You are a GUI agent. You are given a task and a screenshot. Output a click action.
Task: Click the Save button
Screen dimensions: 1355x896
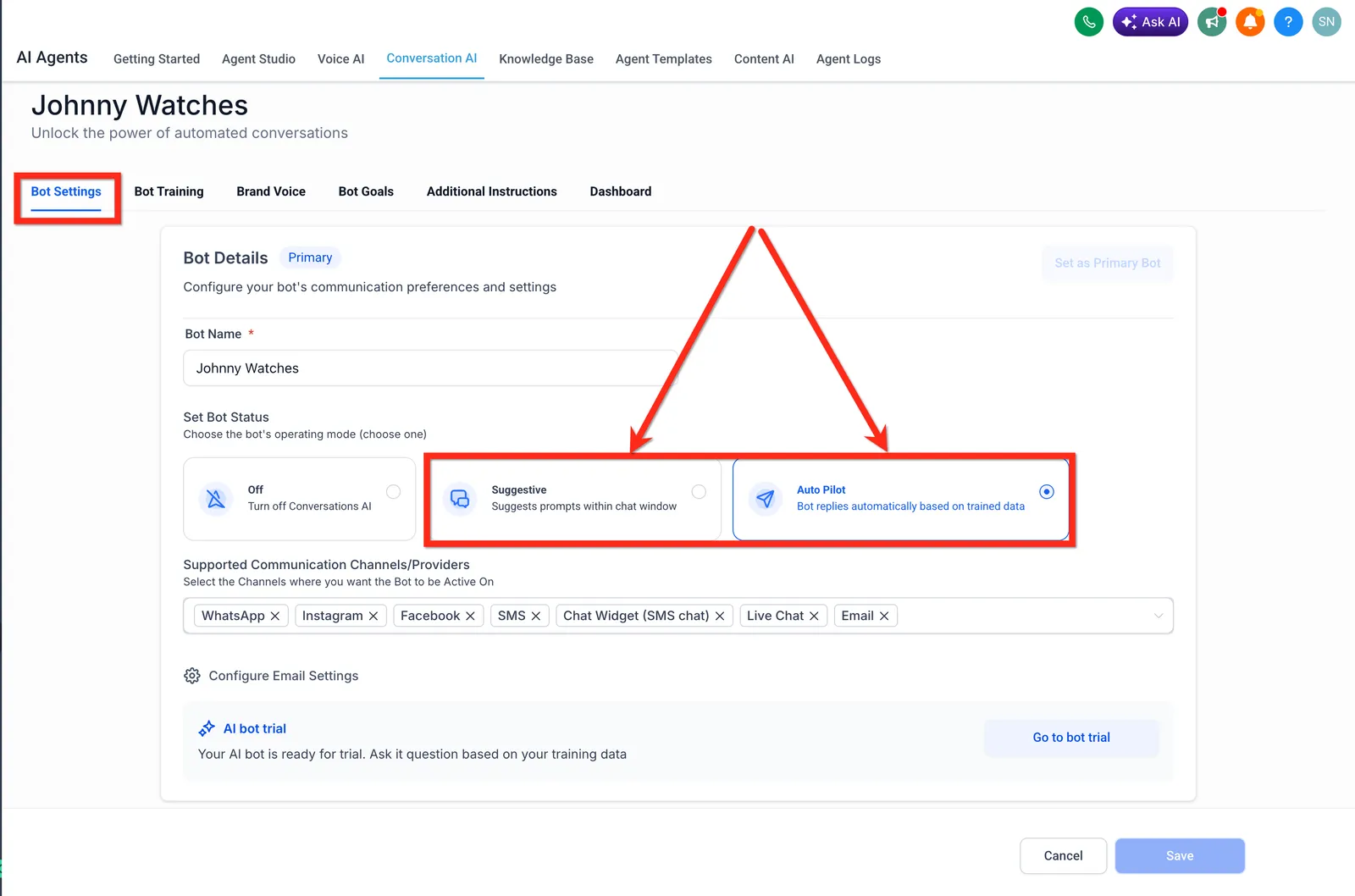click(1180, 856)
